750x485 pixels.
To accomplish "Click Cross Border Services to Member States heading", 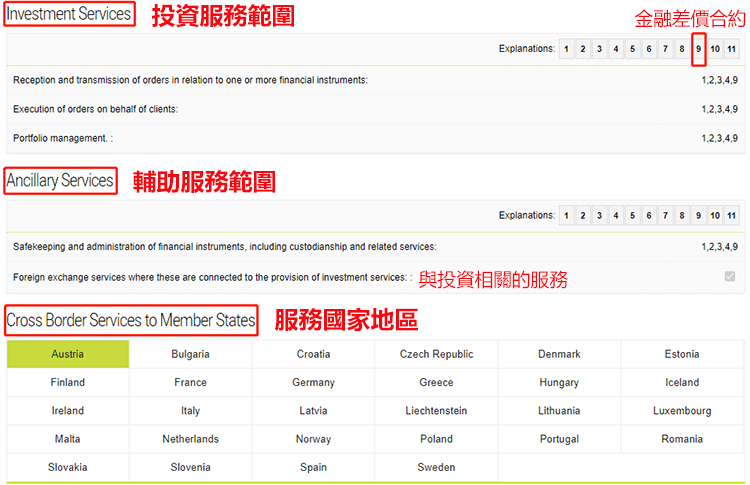I will (131, 321).
